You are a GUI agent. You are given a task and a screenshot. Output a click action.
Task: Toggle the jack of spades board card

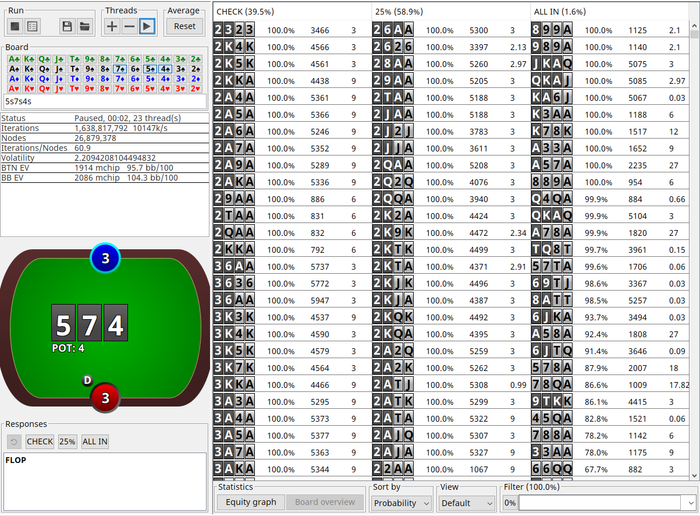click(59, 69)
